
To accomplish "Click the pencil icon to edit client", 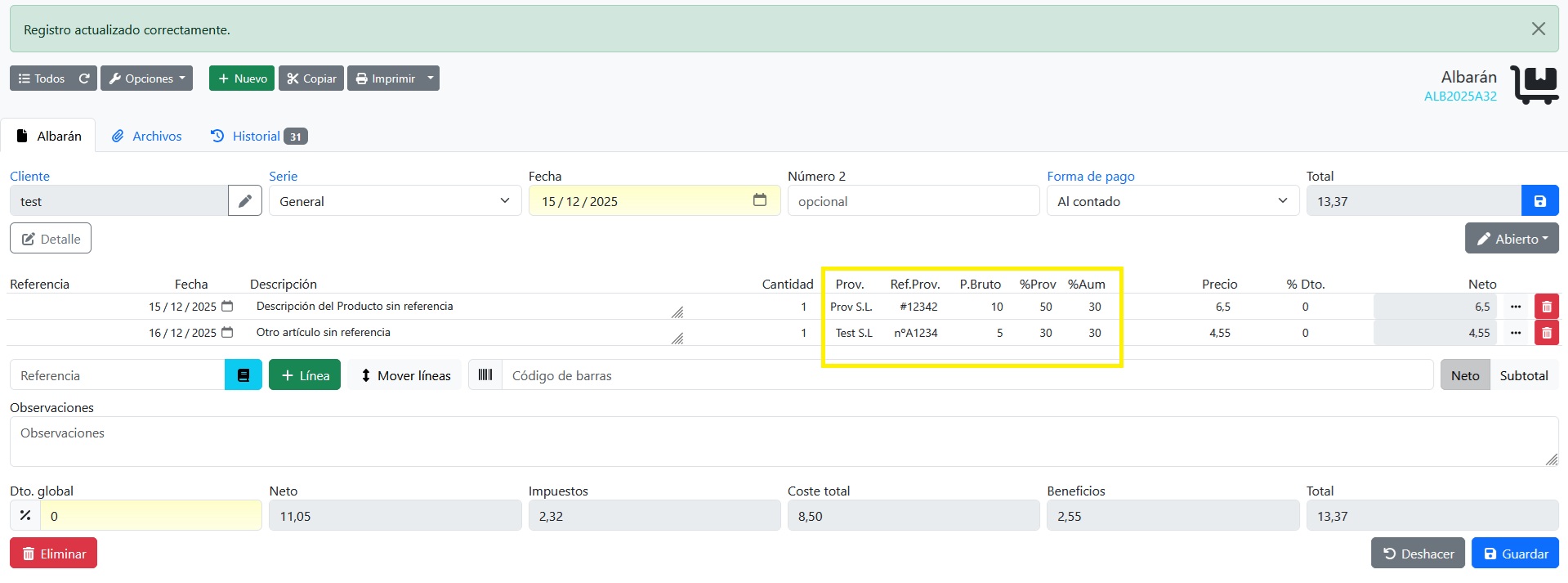I will (245, 200).
